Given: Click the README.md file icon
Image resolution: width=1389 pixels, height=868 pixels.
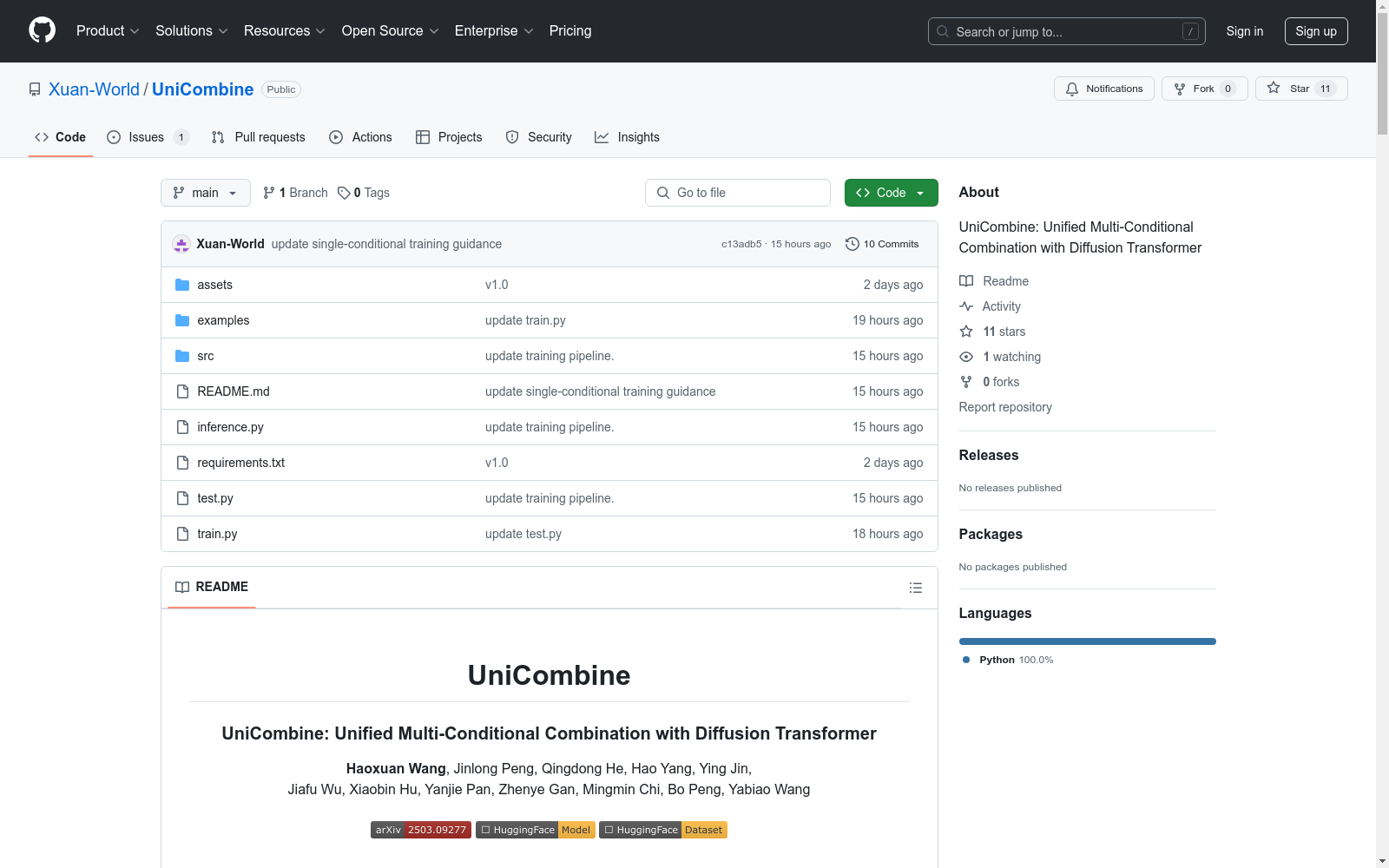Looking at the screenshot, I should 182,391.
